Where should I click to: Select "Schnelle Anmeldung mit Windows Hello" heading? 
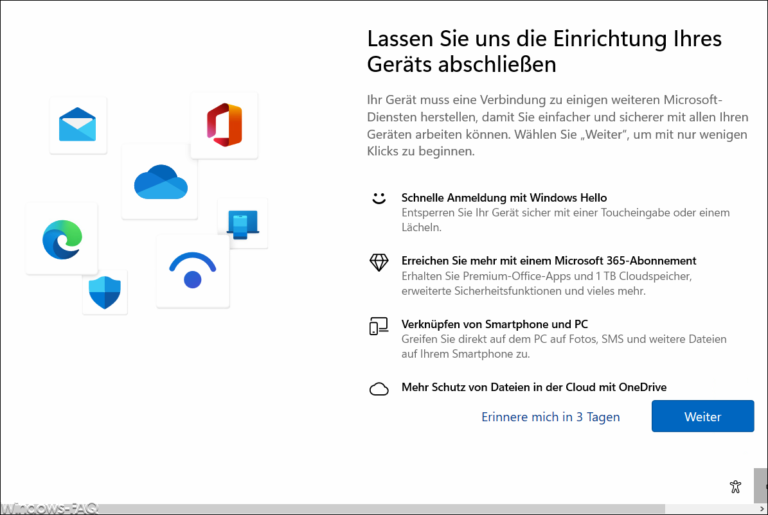504,197
